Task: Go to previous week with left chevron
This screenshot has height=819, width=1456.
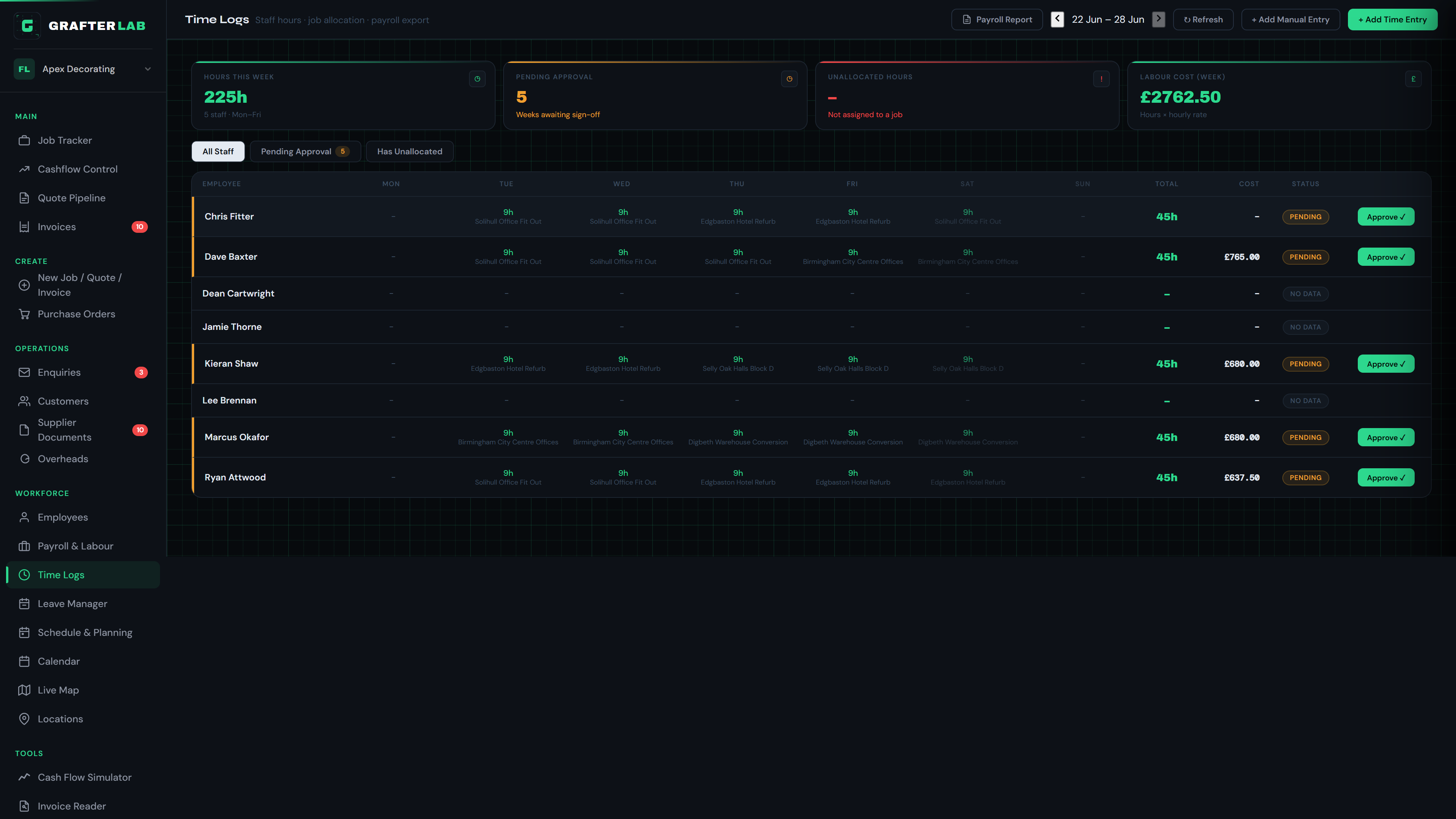Action: pyautogui.click(x=1057, y=19)
